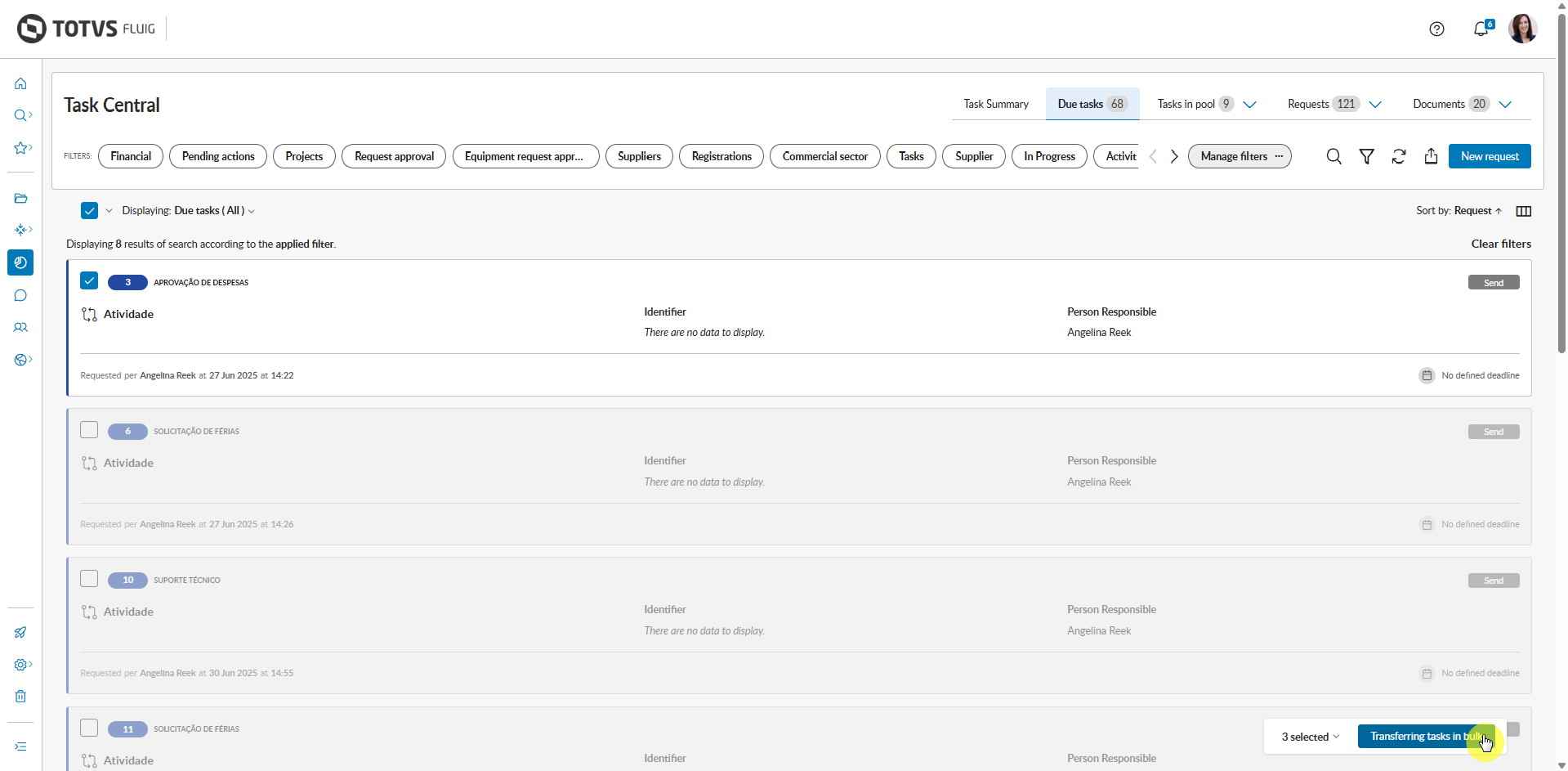The image size is (1568, 771).
Task: Apply the Pending actions filter
Action: pos(218,156)
